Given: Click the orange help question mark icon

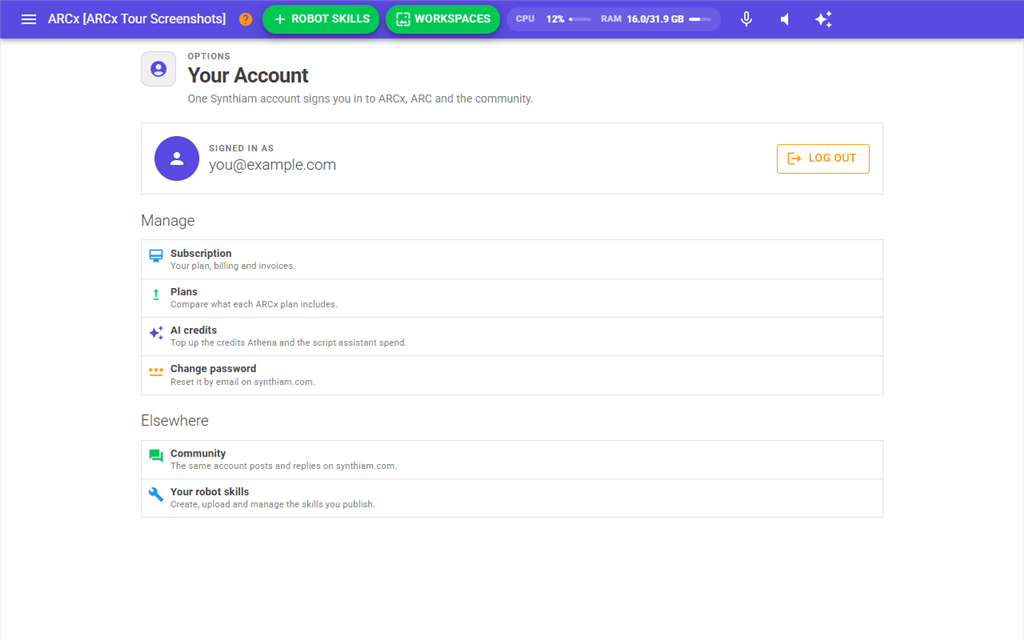Looking at the screenshot, I should (246, 19).
